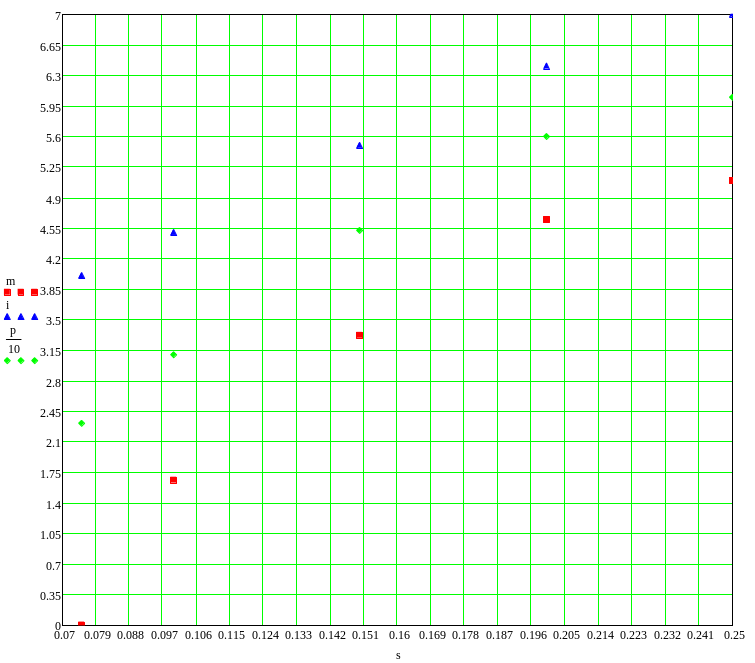This screenshot has width=755, height=663.
Task: Click the red square data point at y=0
Action: tap(81, 624)
